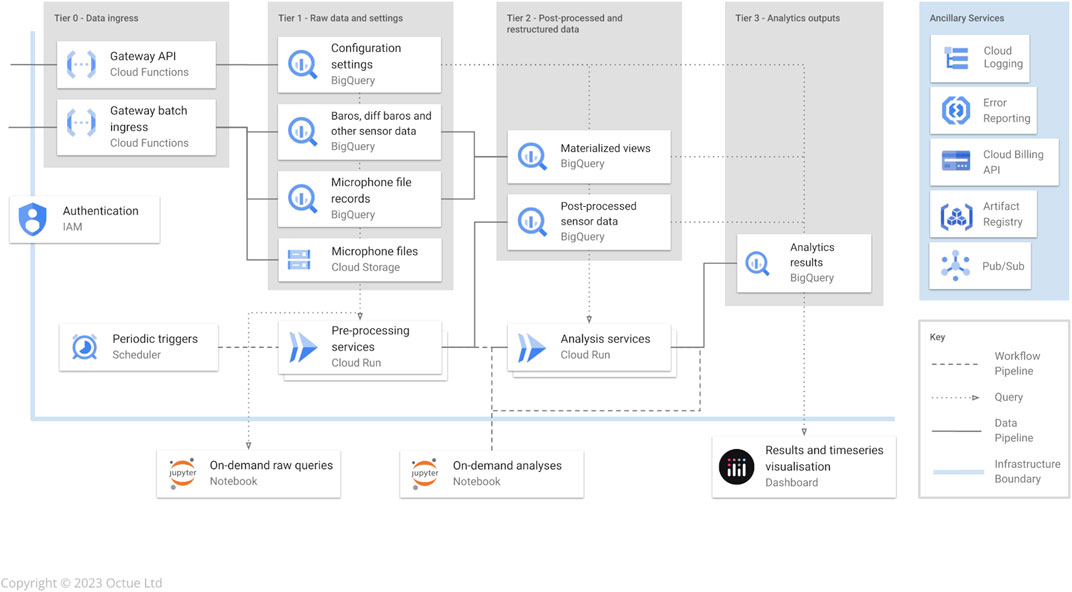Click the Jupyter icon for On-demand raw queries
This screenshot has height=592, width=1072.
click(x=183, y=473)
